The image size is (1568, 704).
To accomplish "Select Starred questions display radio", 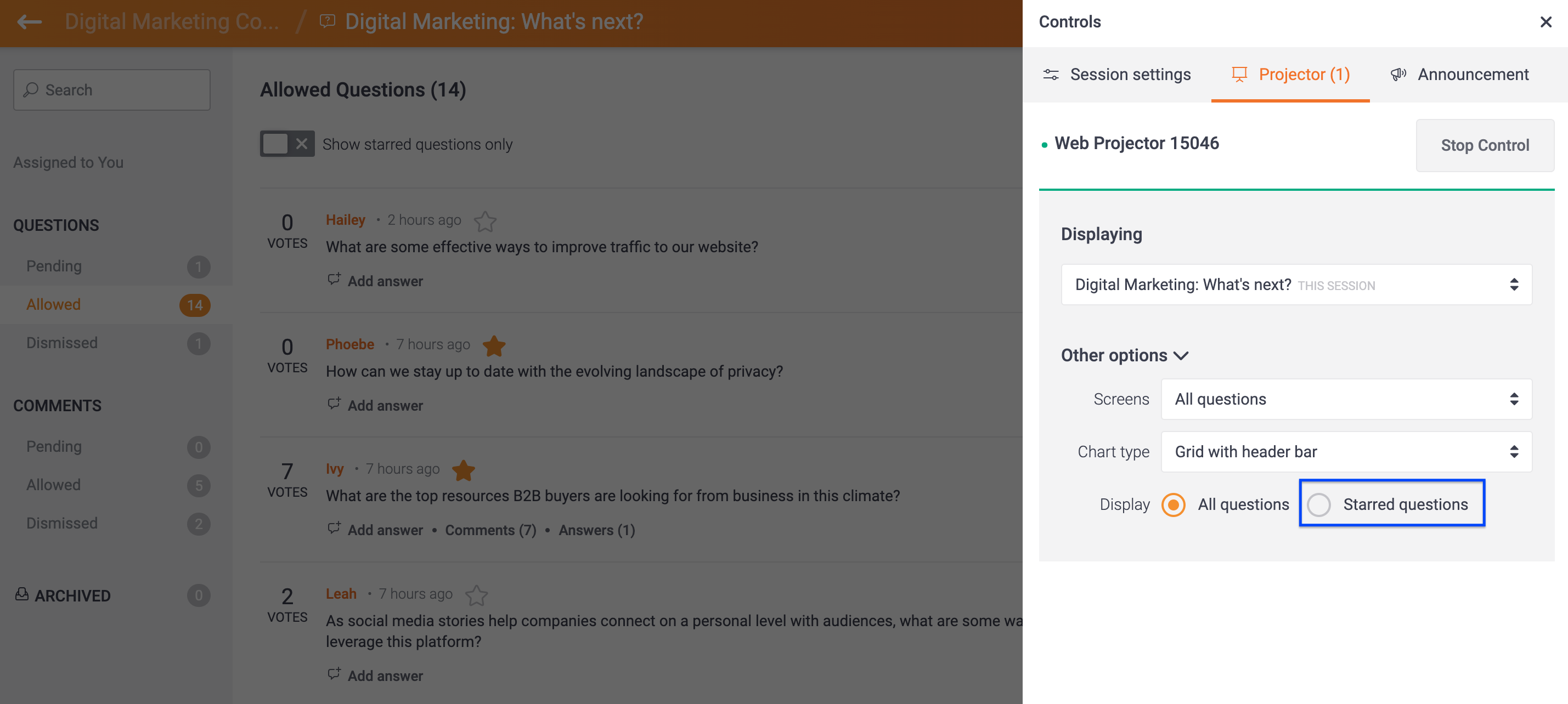I will pos(1319,505).
